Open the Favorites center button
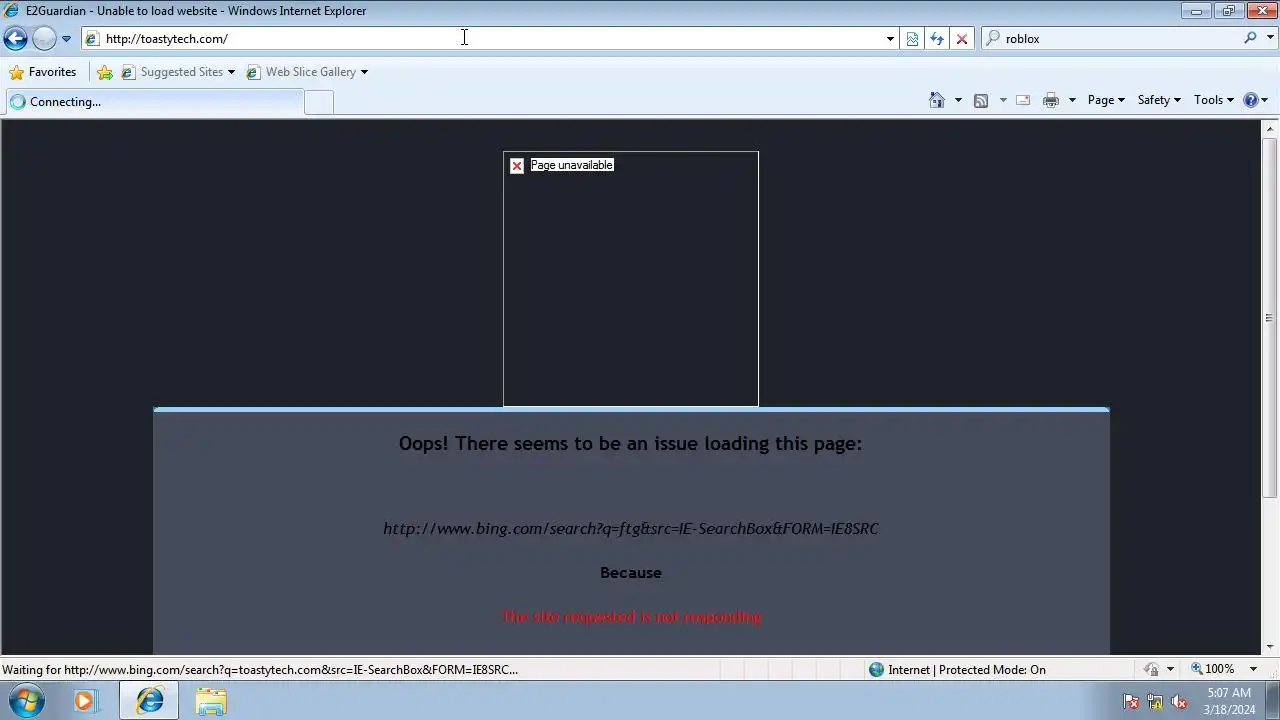 tap(42, 72)
